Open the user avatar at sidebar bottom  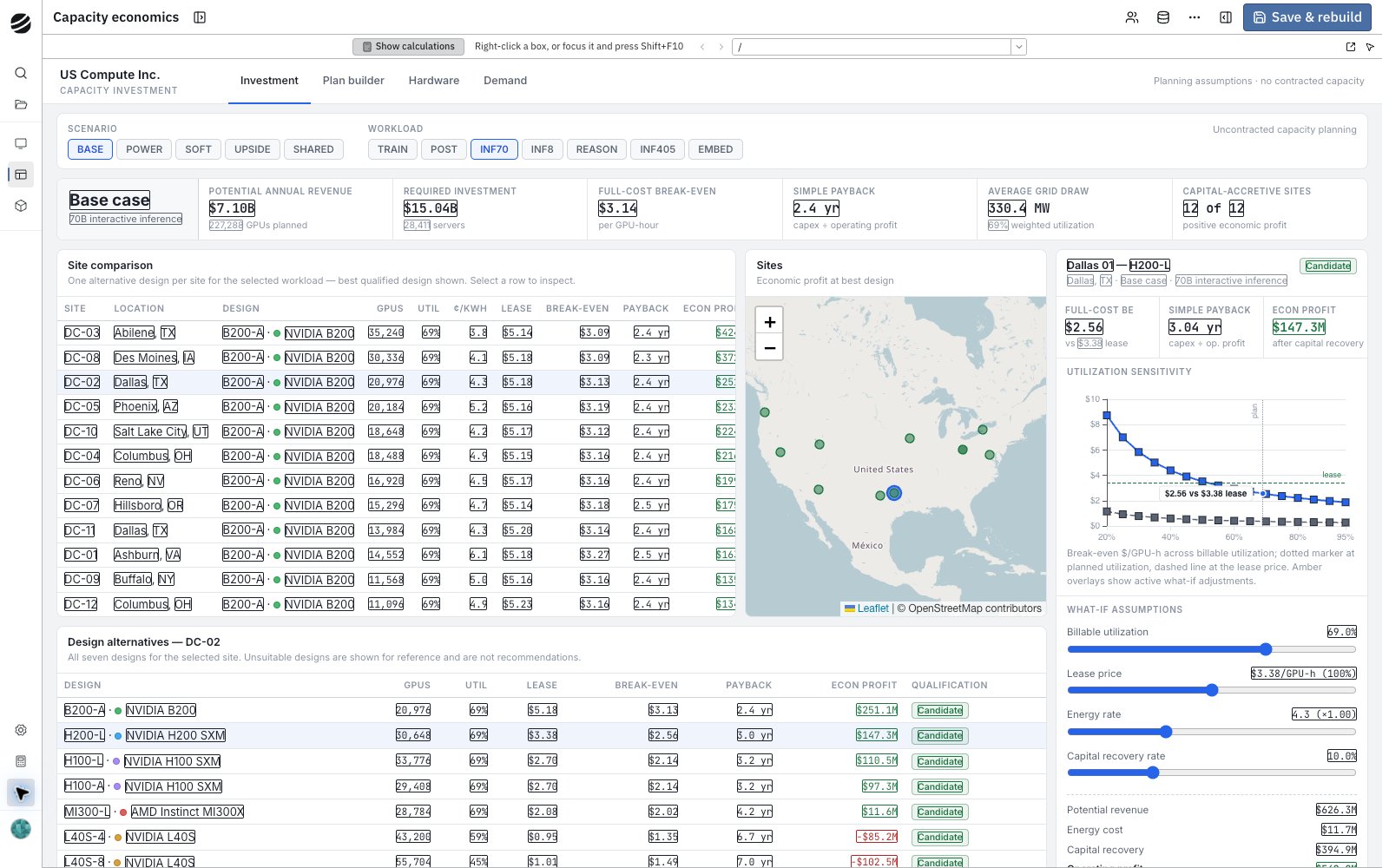tap(21, 829)
